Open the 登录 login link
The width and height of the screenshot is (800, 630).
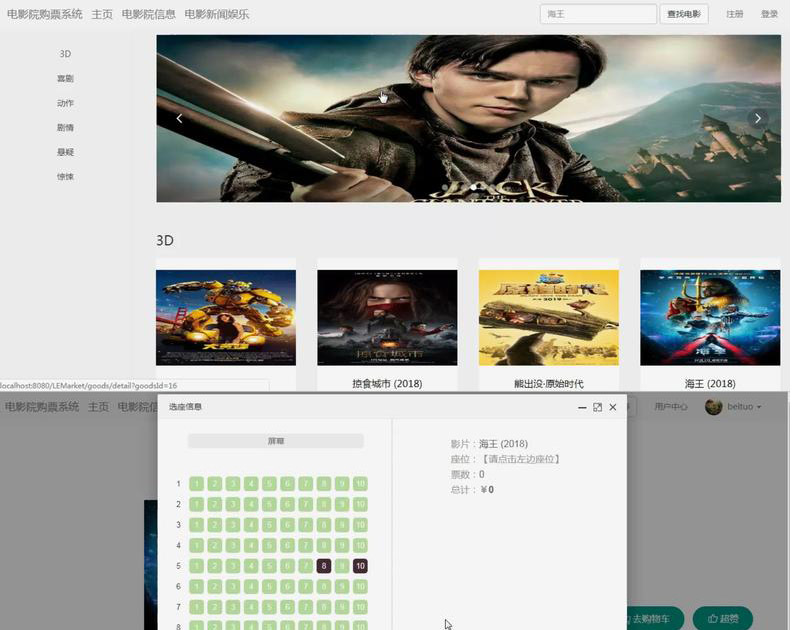pos(769,14)
